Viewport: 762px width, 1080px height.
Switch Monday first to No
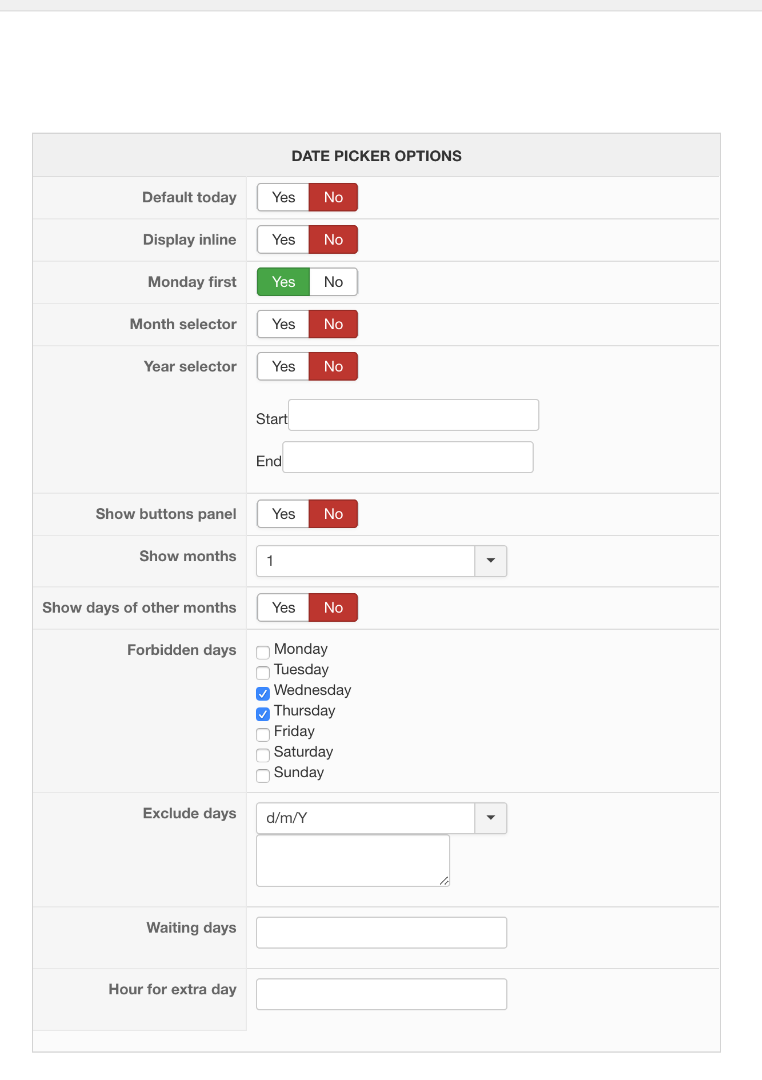333,282
